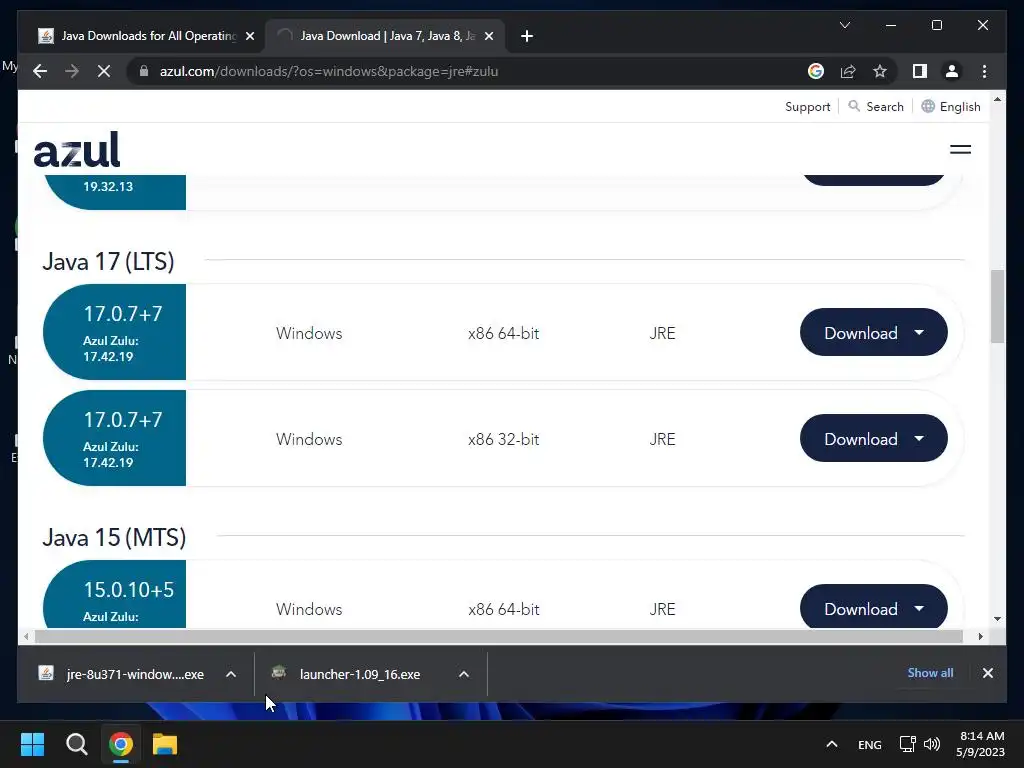Show all downloads
The height and width of the screenshot is (768, 1024).
[x=930, y=673]
